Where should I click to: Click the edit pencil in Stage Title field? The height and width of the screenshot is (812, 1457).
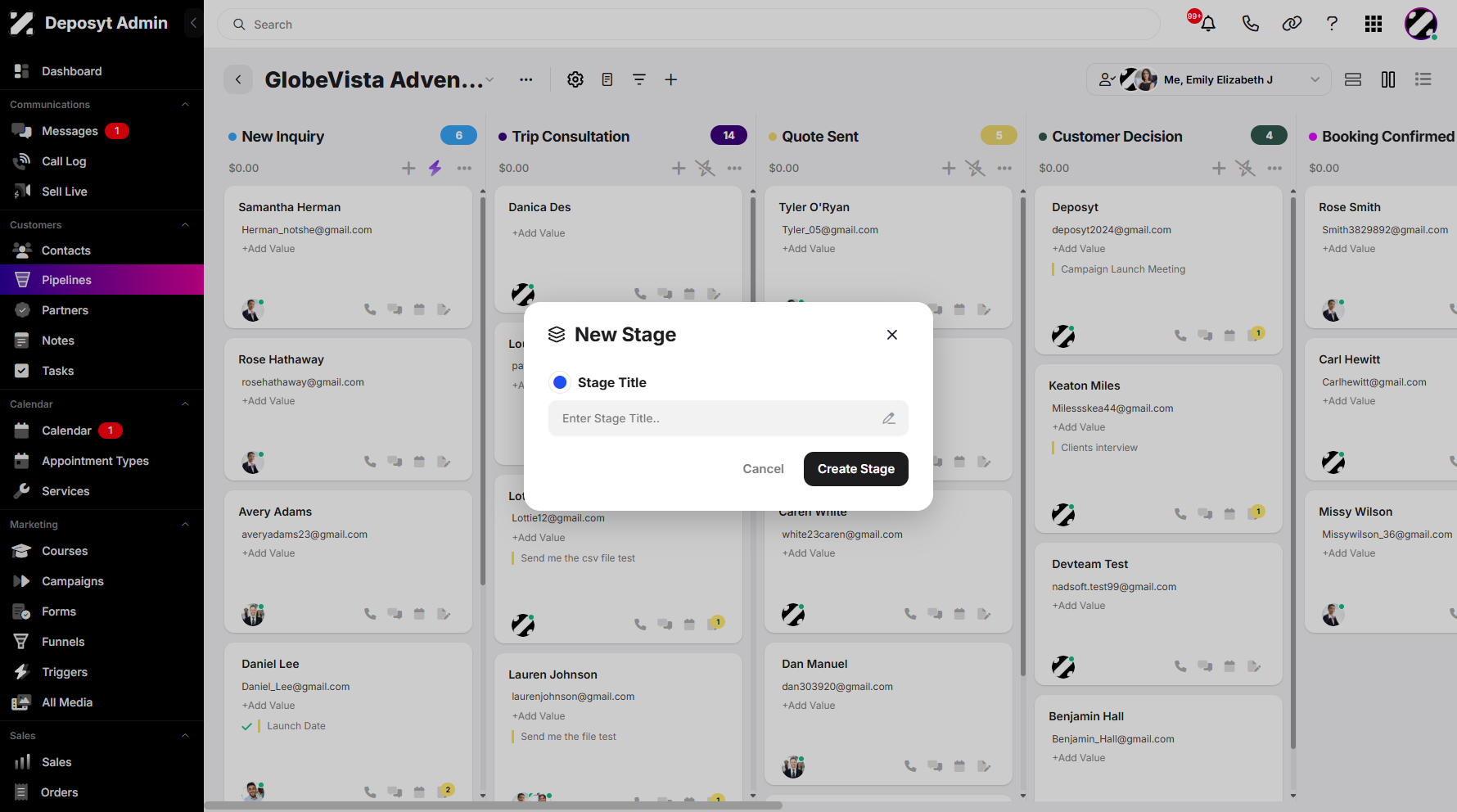pos(889,418)
